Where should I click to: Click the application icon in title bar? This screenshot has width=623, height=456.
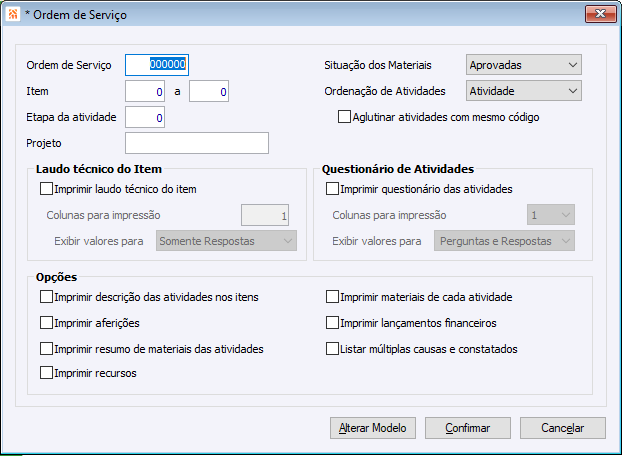tap(13, 14)
